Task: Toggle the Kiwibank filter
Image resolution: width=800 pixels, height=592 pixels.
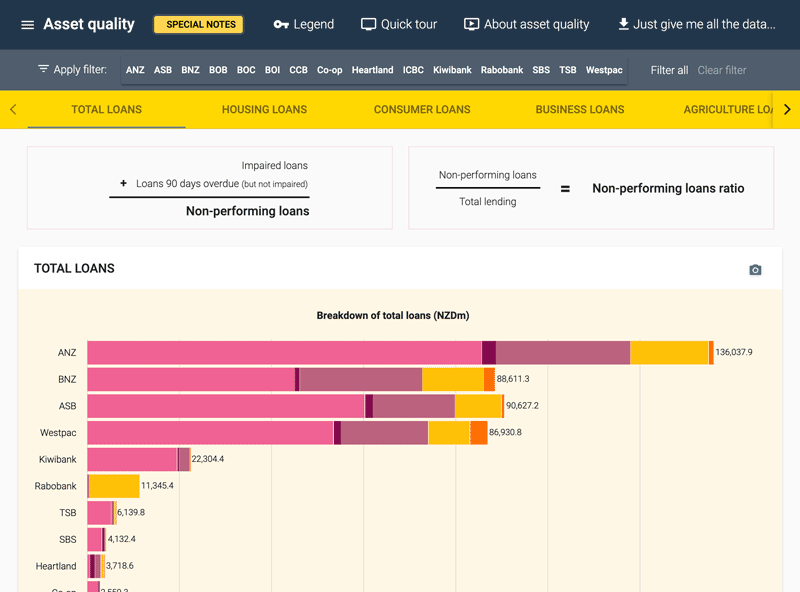Action: coord(452,70)
